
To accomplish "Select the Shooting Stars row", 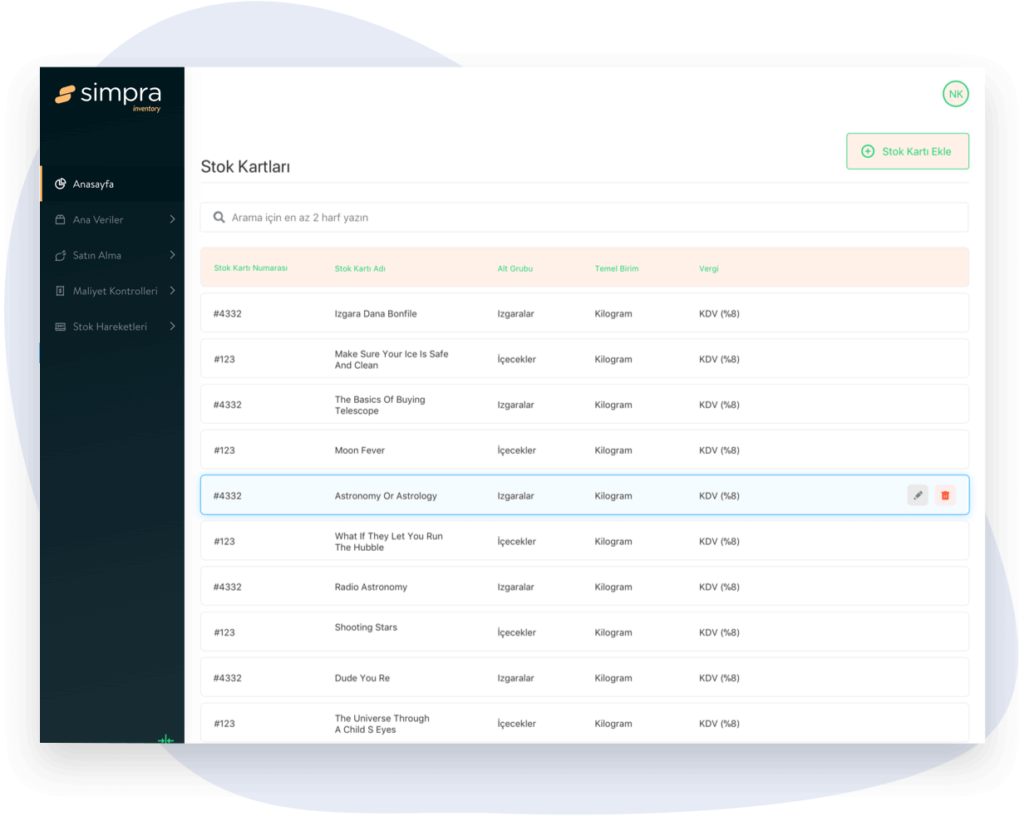I will tap(584, 633).
